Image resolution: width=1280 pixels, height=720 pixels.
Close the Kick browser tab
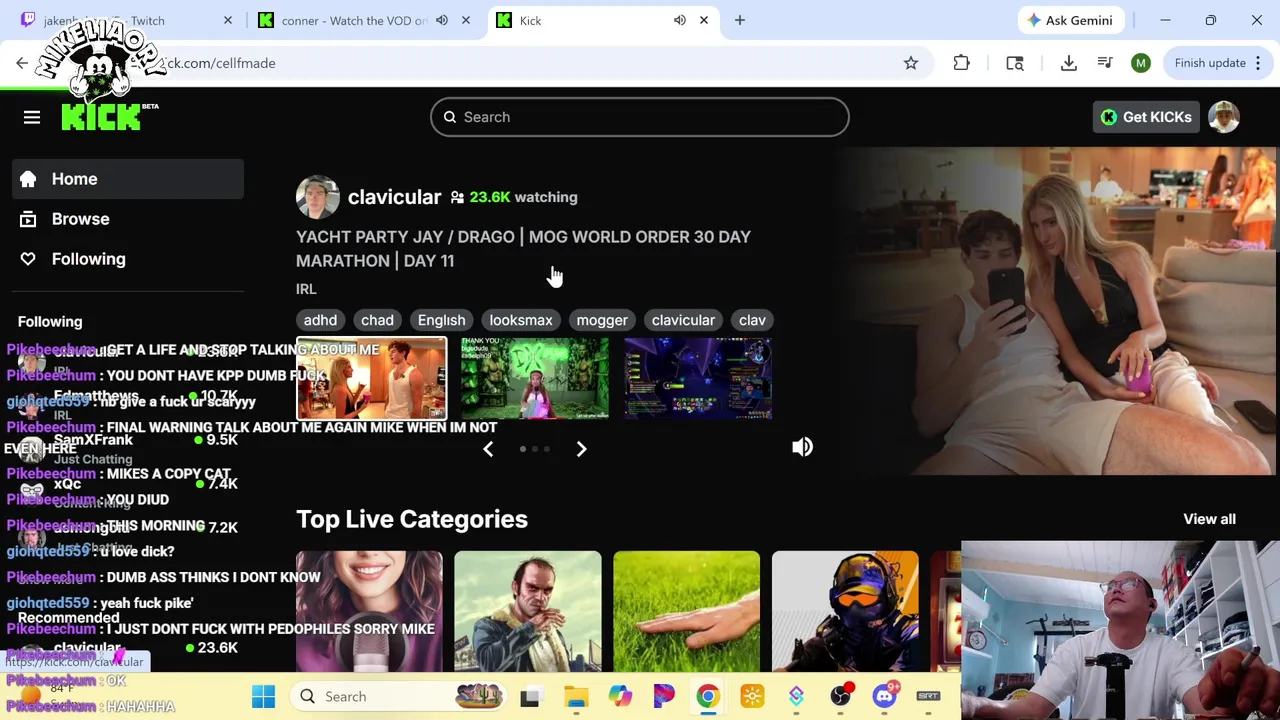704,20
